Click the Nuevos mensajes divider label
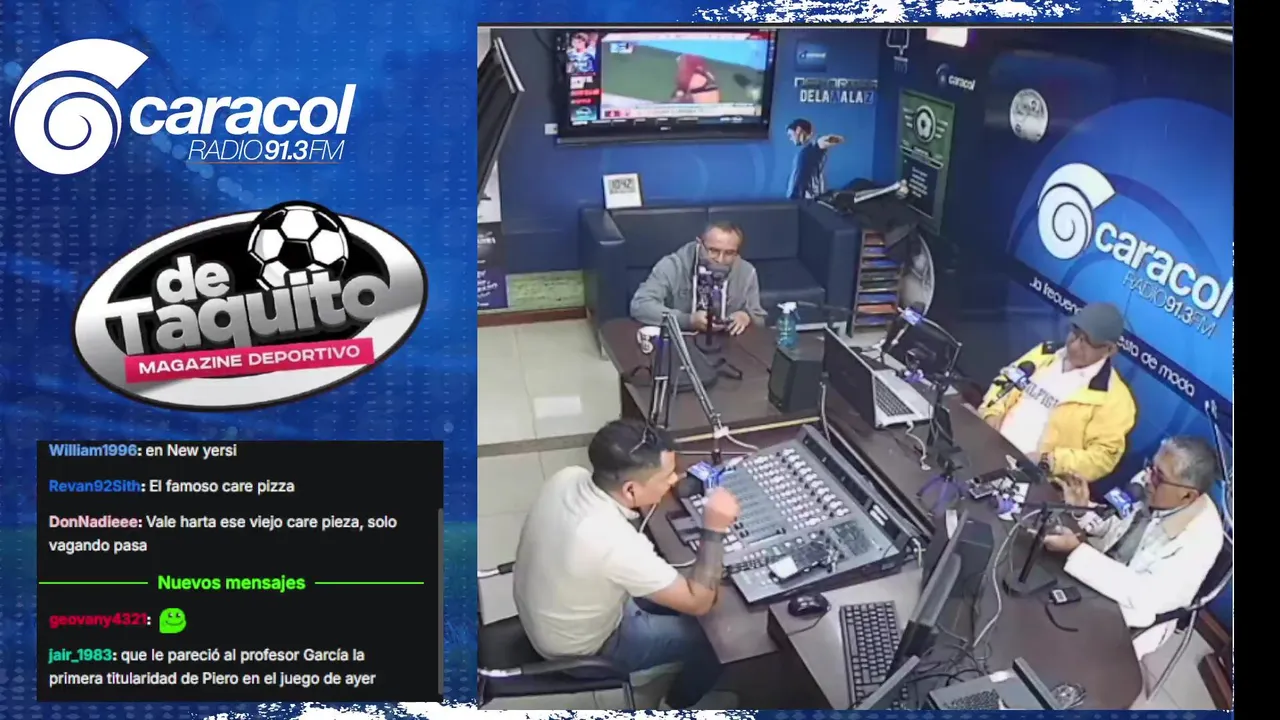1280x720 pixels. point(231,583)
